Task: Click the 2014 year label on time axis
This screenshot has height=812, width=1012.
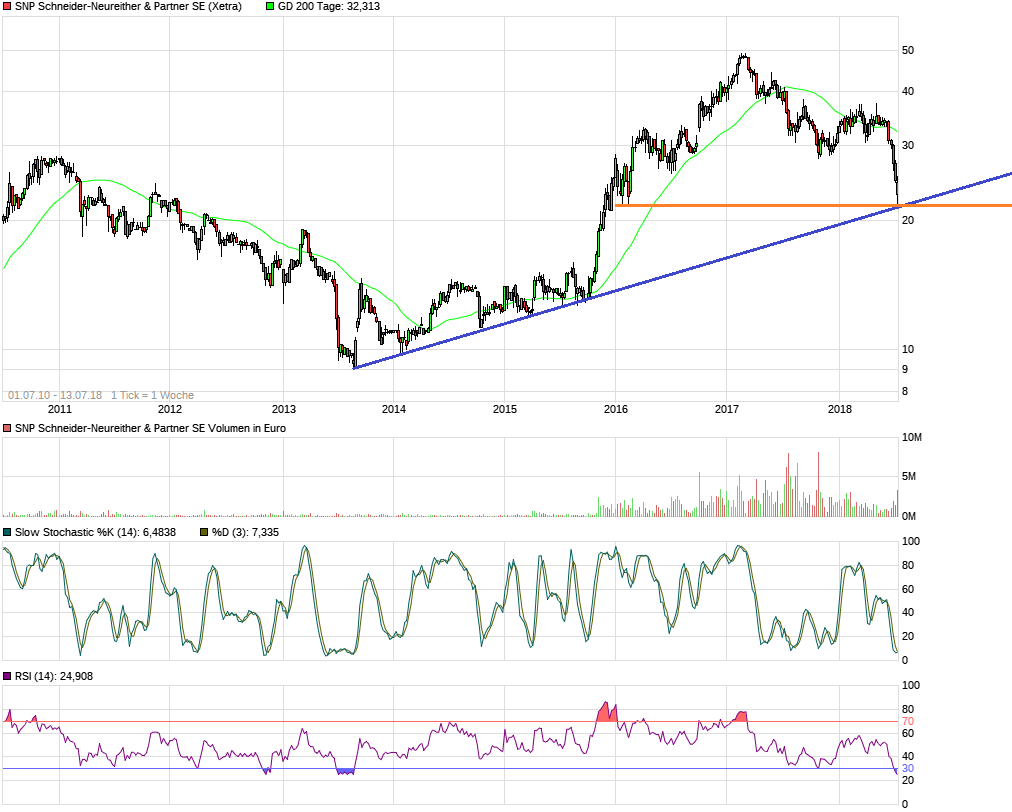Action: point(394,409)
